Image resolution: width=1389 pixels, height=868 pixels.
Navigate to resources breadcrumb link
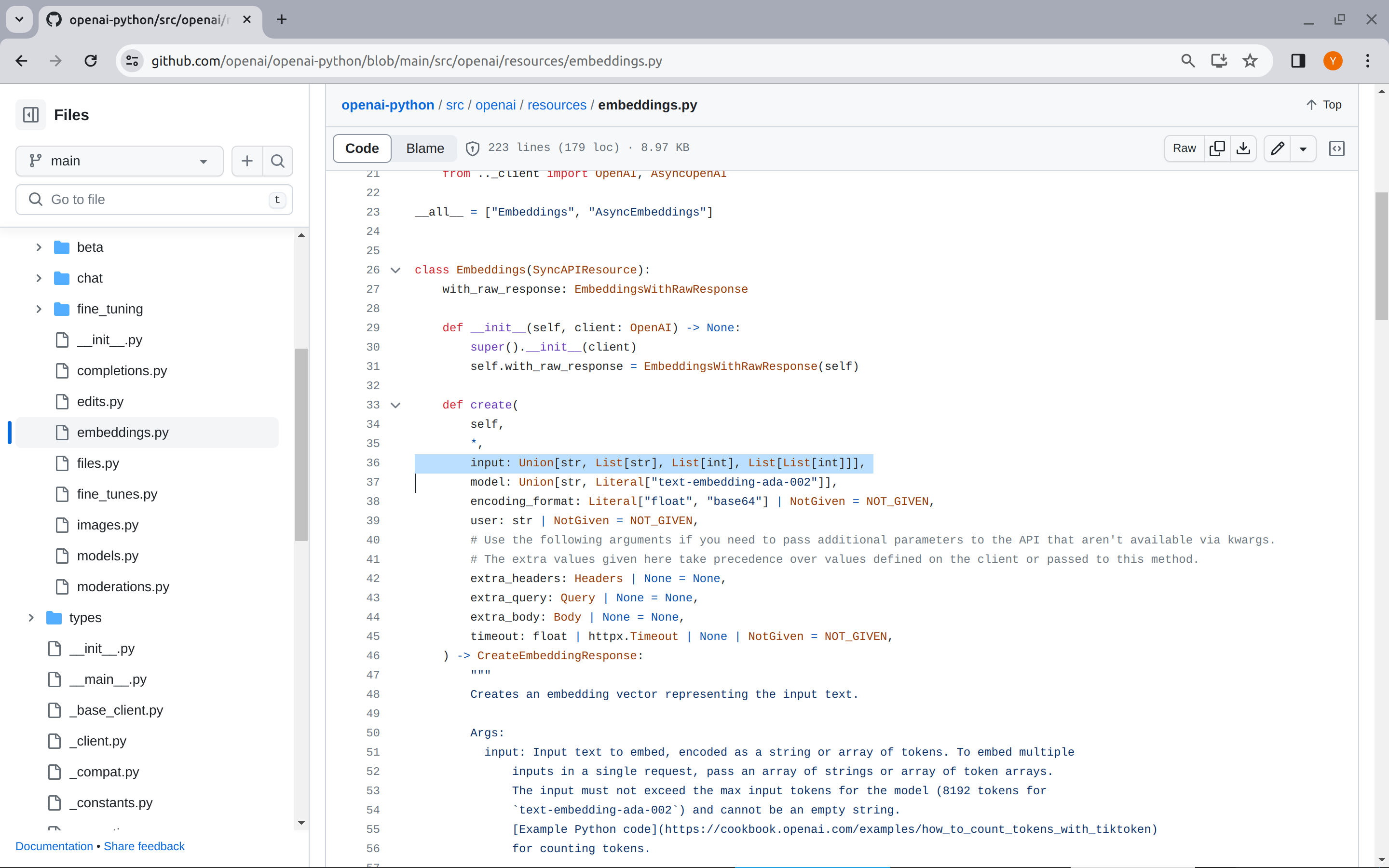pyautogui.click(x=556, y=105)
